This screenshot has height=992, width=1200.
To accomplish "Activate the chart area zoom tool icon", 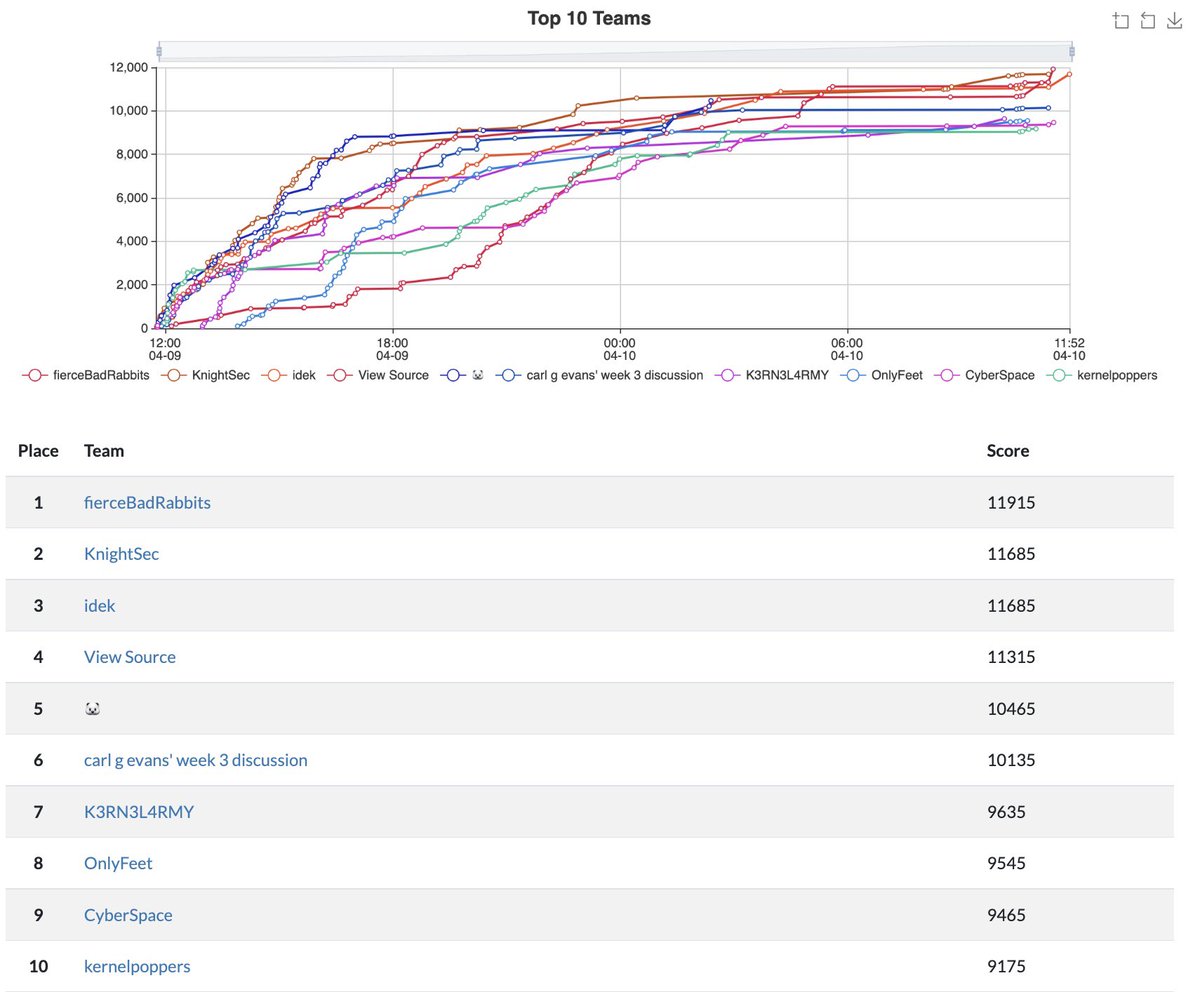I will coord(1121,21).
